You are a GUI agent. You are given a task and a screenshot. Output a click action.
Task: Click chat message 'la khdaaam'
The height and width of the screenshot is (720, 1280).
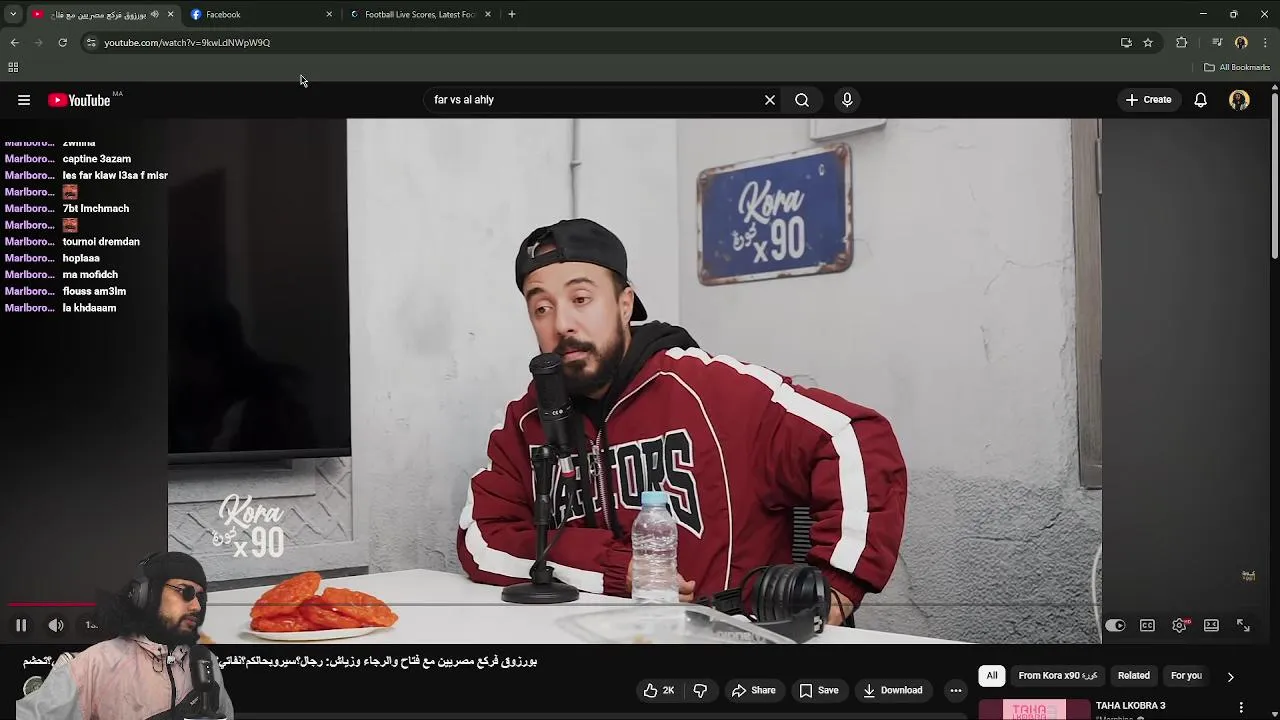point(89,308)
